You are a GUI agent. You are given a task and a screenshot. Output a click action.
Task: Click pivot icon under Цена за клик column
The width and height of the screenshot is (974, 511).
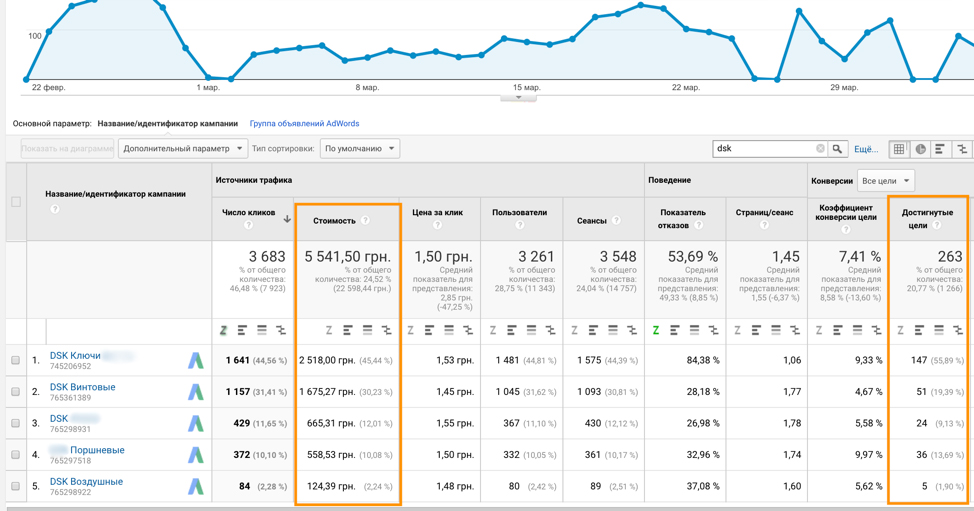[468, 330]
